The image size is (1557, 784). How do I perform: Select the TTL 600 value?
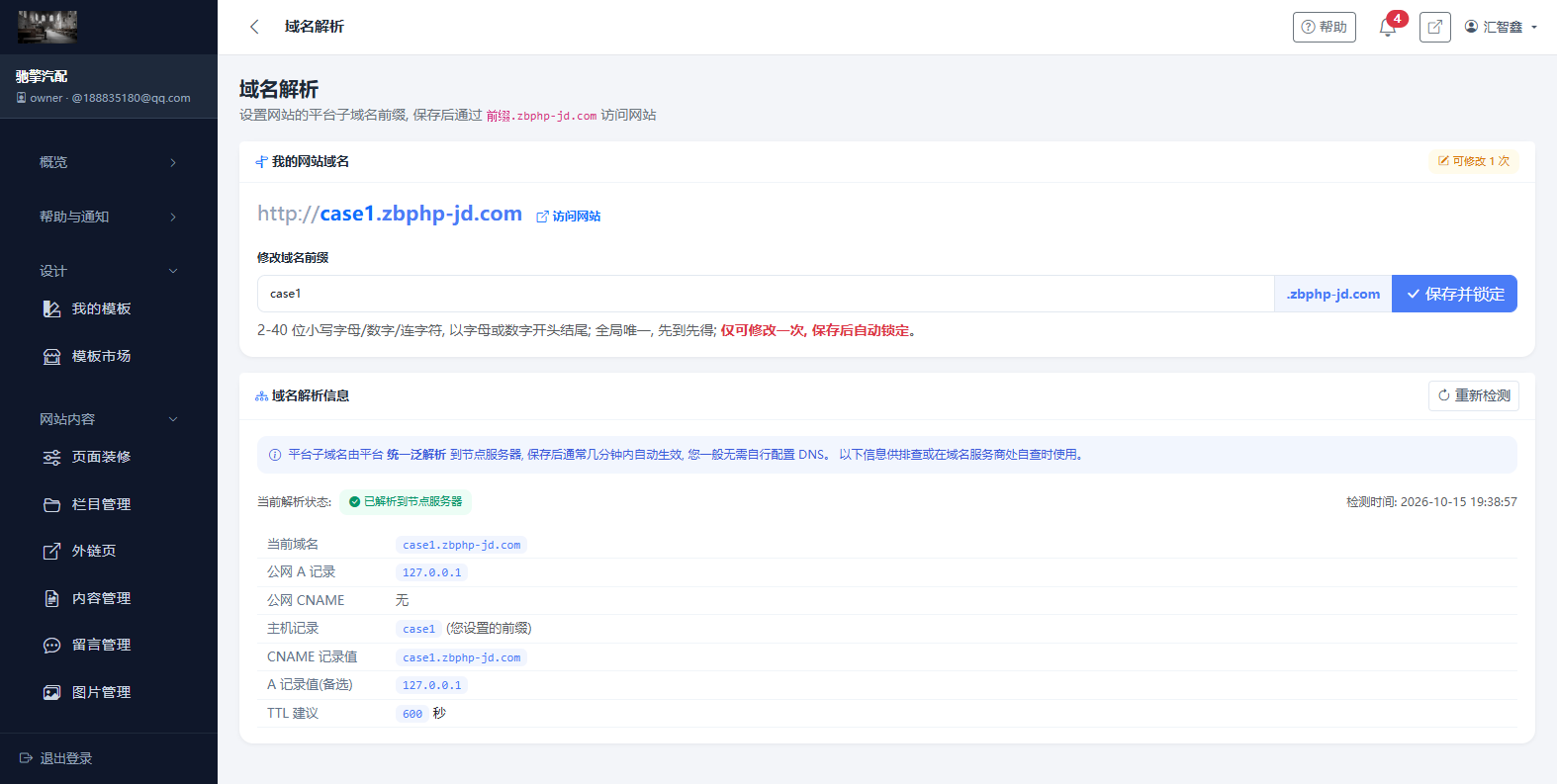412,714
